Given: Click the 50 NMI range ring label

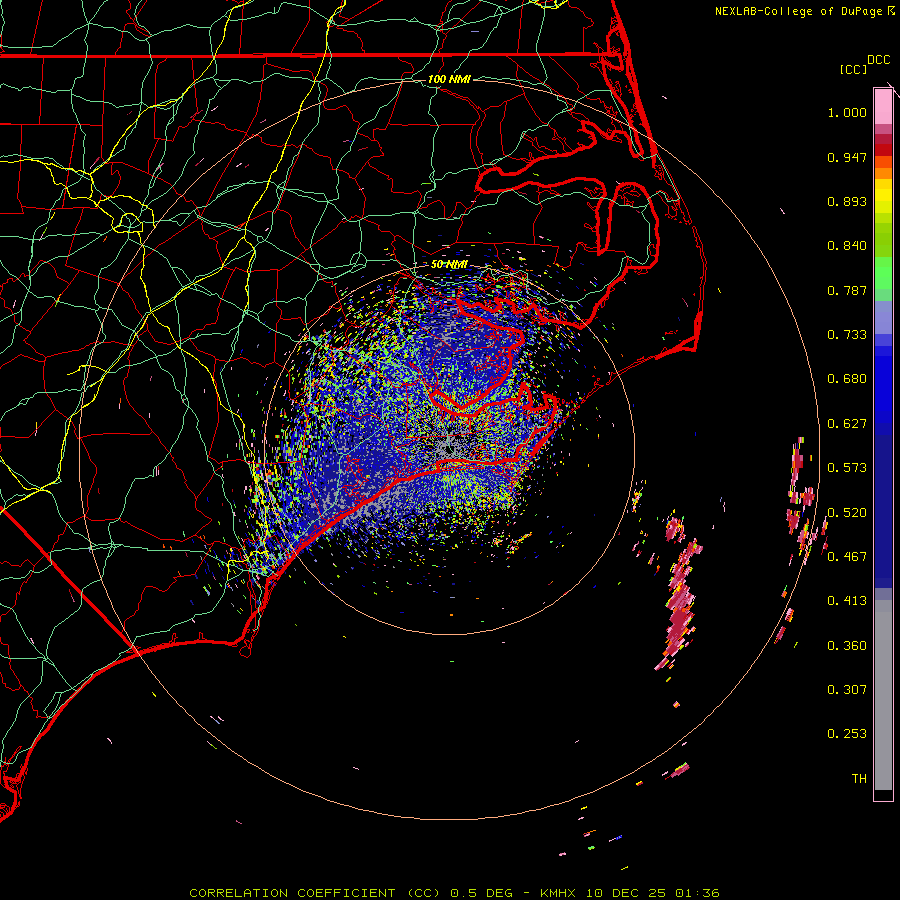Looking at the screenshot, I should pos(449,265).
